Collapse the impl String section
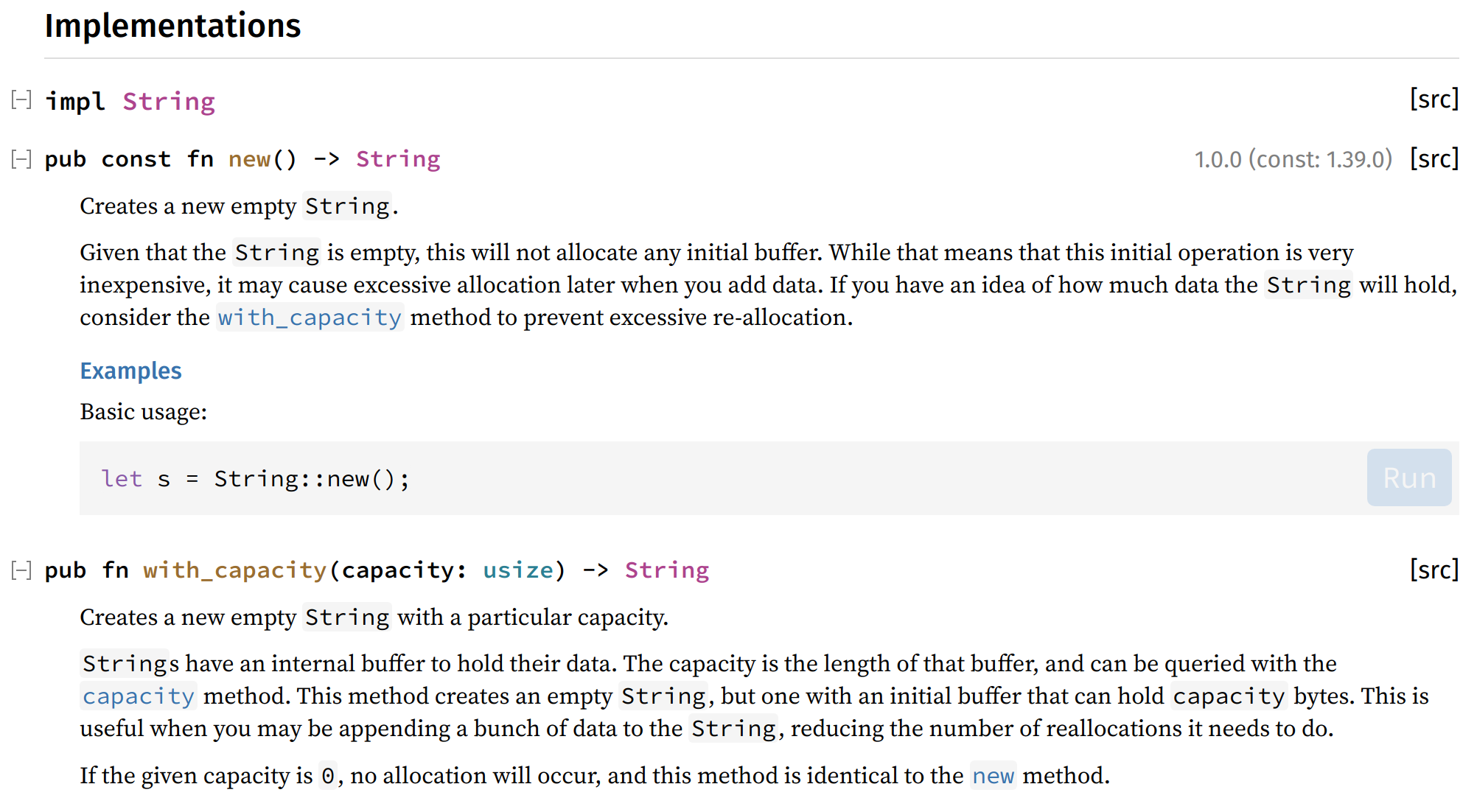The height and width of the screenshot is (812, 1477). [x=21, y=100]
